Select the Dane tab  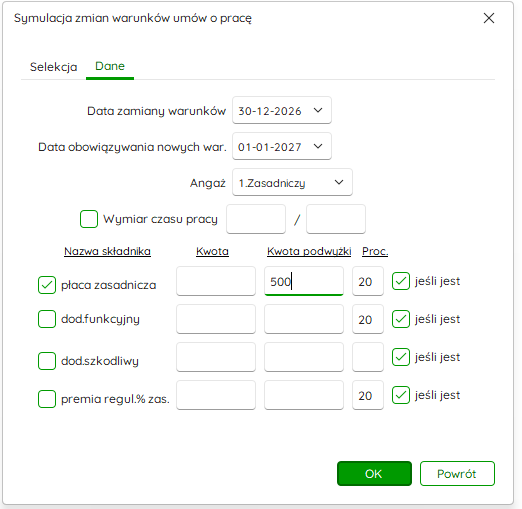pyautogui.click(x=110, y=66)
